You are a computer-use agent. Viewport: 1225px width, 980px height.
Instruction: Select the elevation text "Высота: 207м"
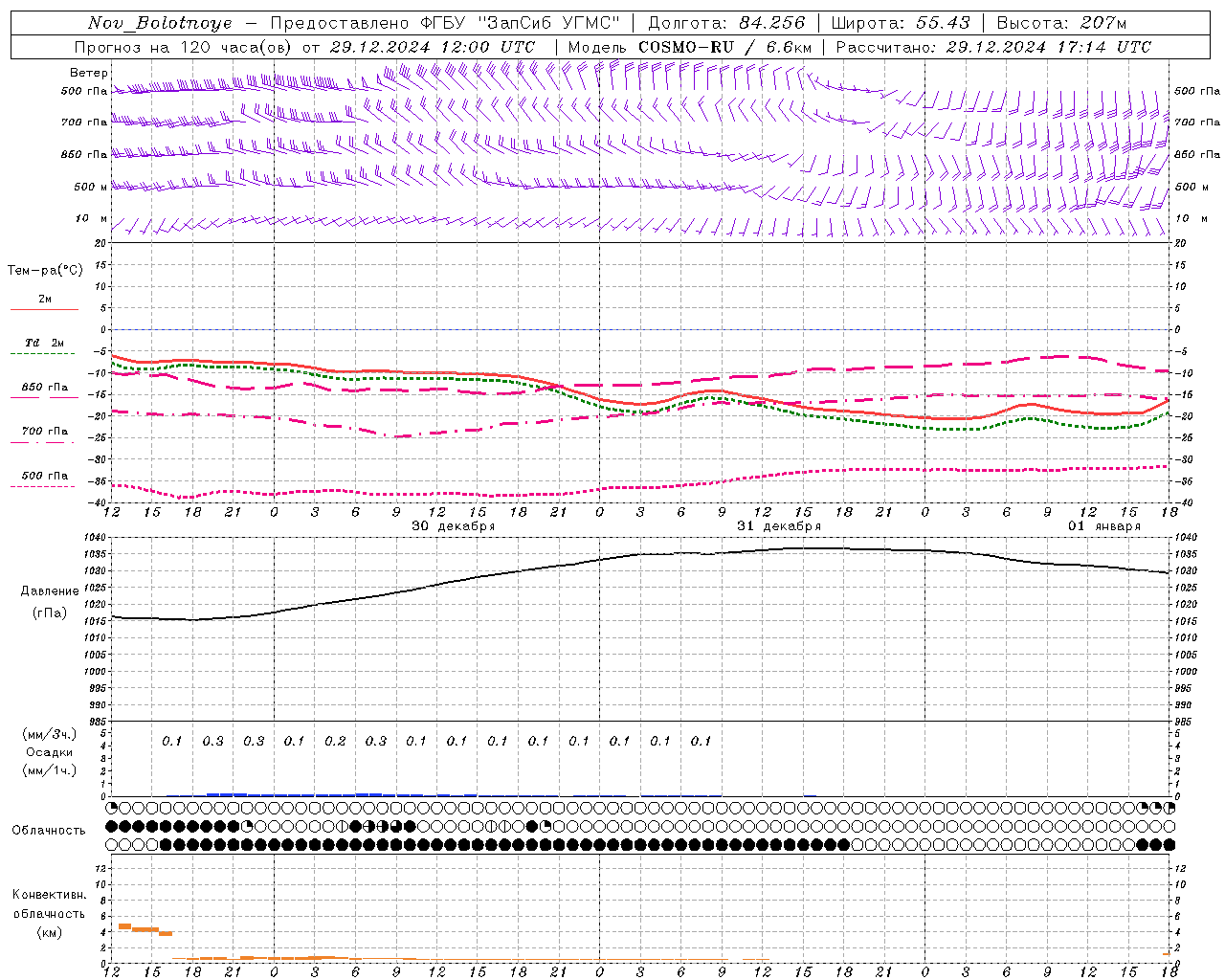point(1061,23)
